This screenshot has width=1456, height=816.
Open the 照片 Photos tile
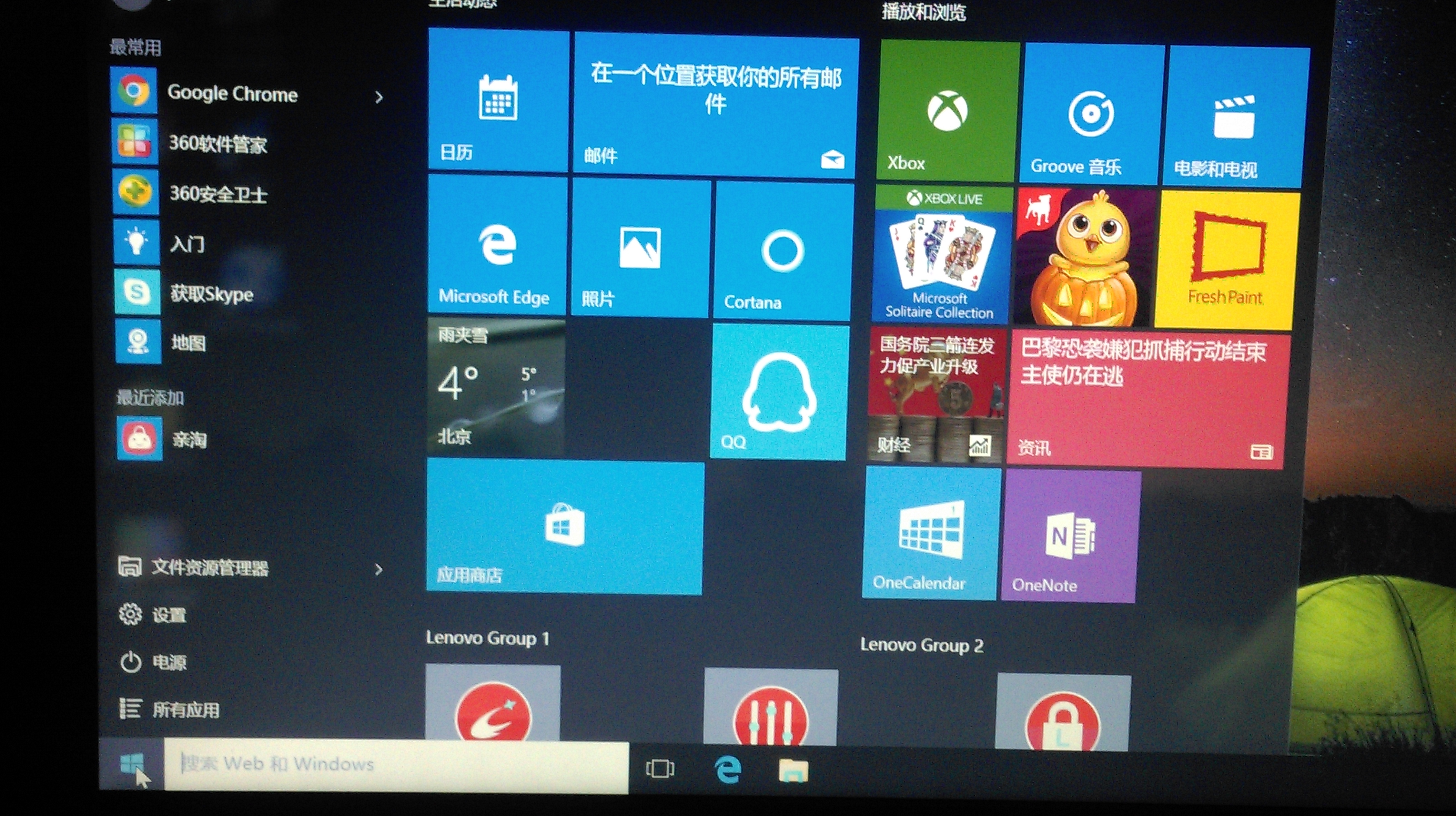[x=640, y=247]
